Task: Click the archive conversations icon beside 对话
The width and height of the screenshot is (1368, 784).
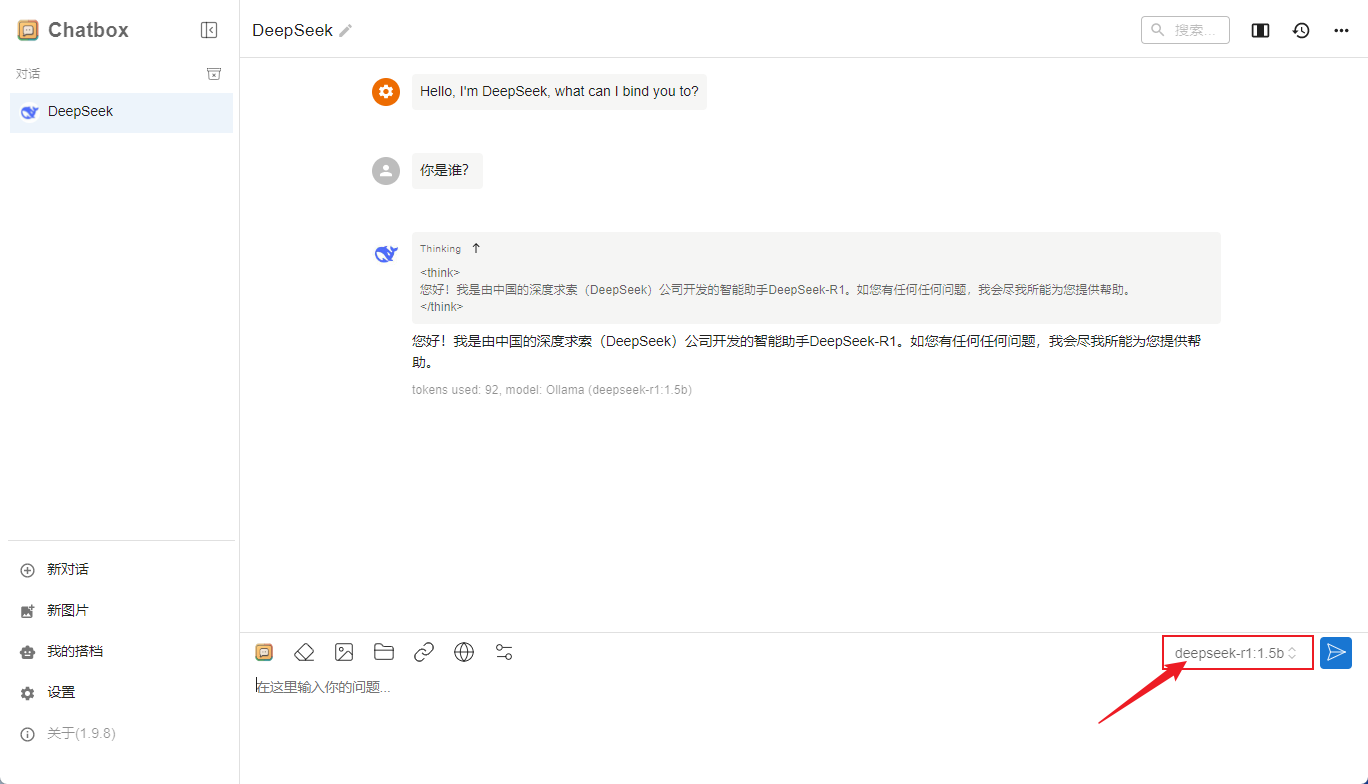Action: pyautogui.click(x=213, y=74)
